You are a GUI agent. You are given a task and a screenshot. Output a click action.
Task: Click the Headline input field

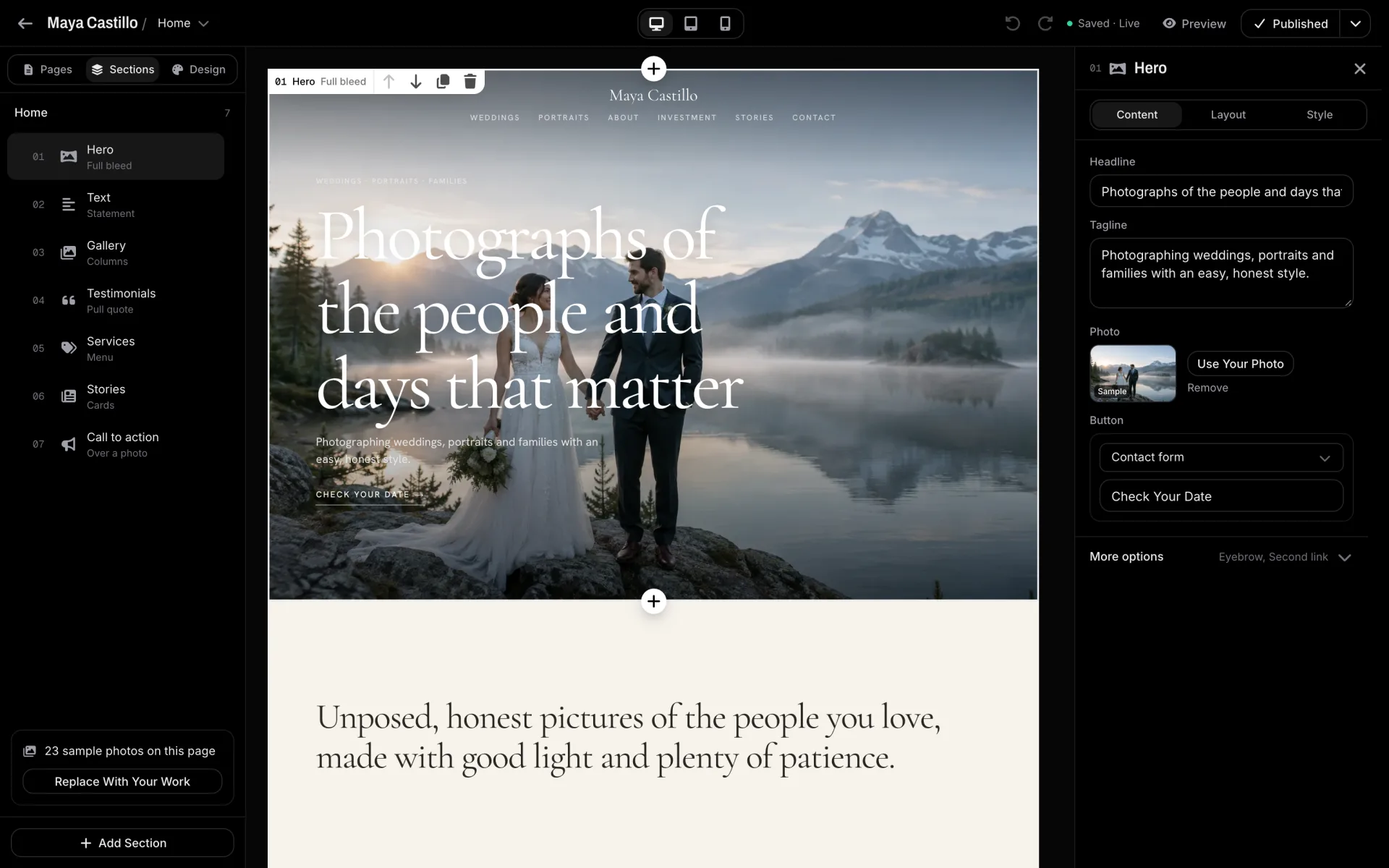[x=1221, y=191]
